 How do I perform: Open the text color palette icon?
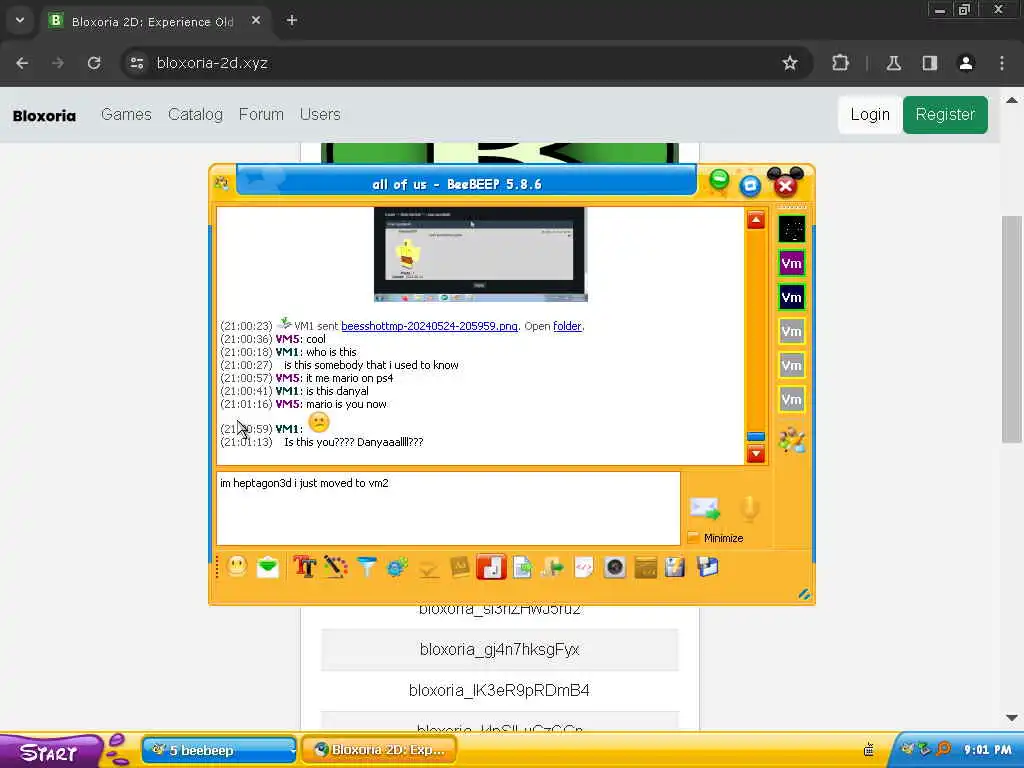(x=335, y=566)
